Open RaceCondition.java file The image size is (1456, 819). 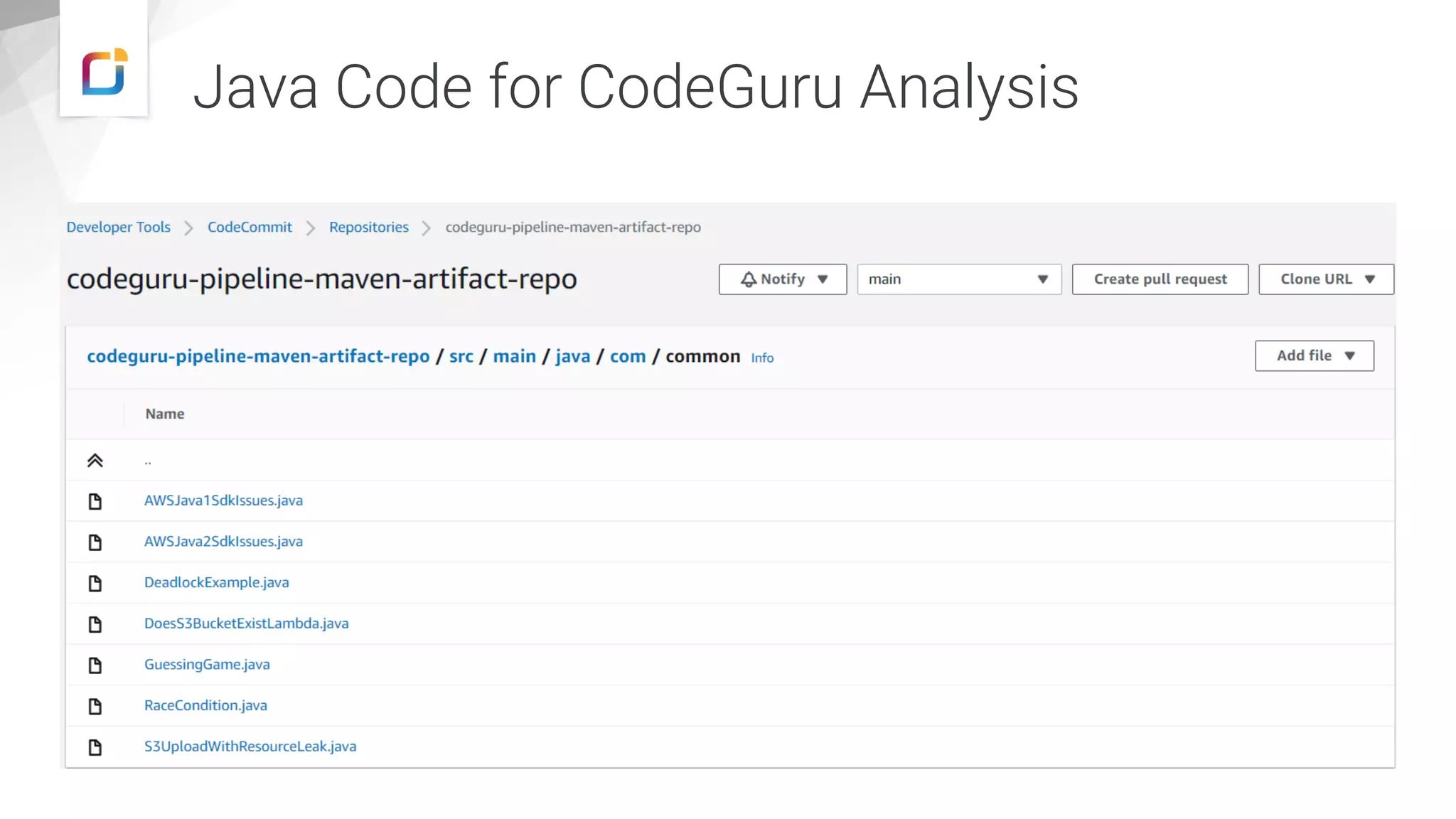[205, 705]
